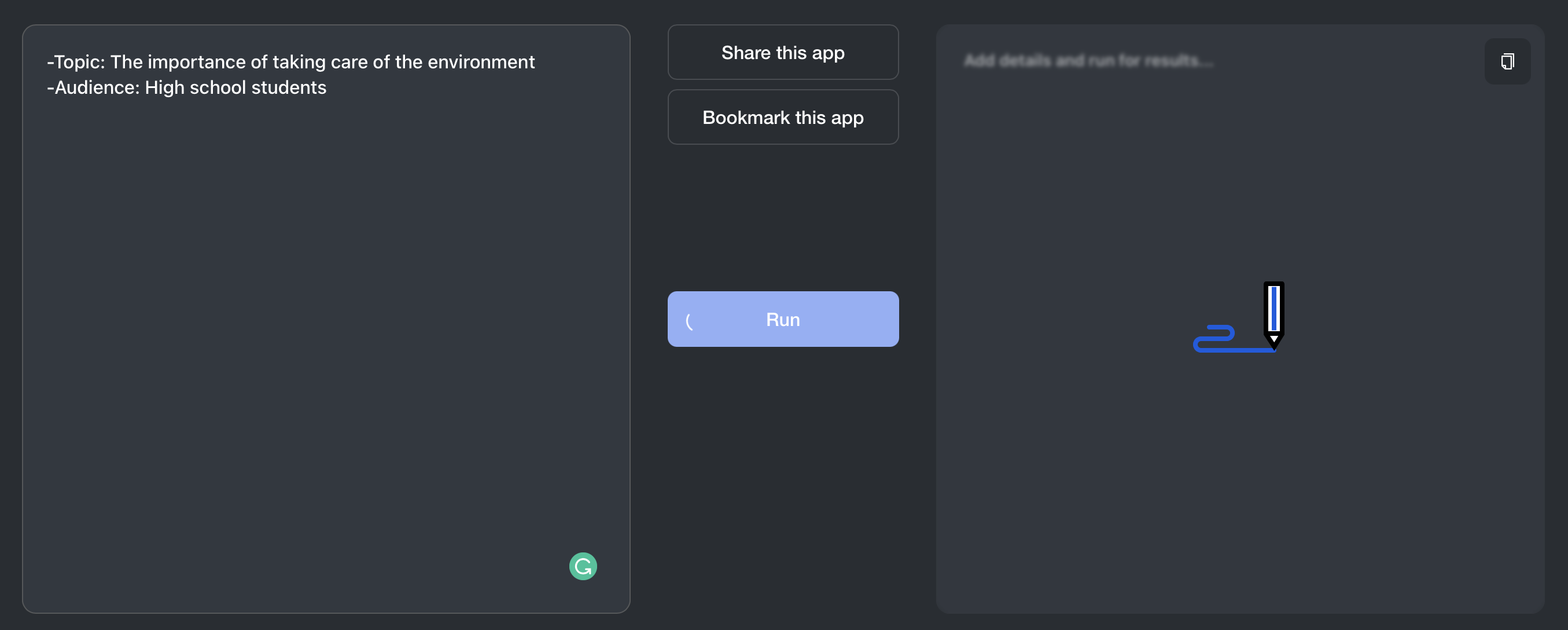The height and width of the screenshot is (630, 1568).
Task: Open the Grammarly widget icon
Action: click(583, 566)
